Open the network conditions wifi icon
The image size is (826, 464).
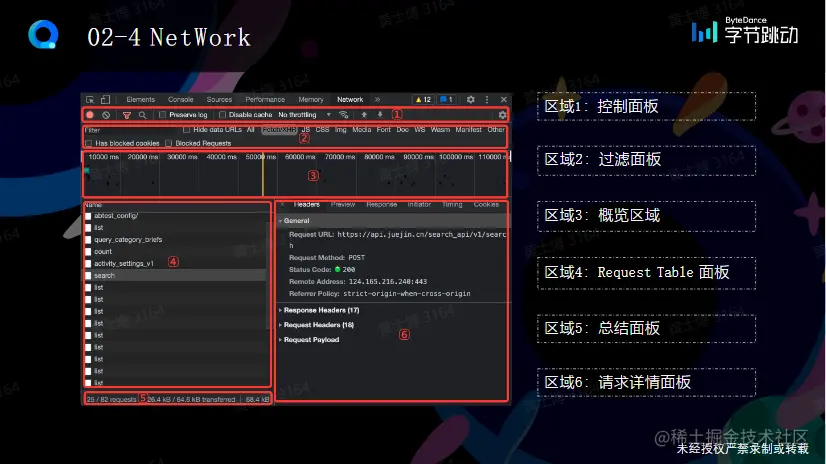343,114
